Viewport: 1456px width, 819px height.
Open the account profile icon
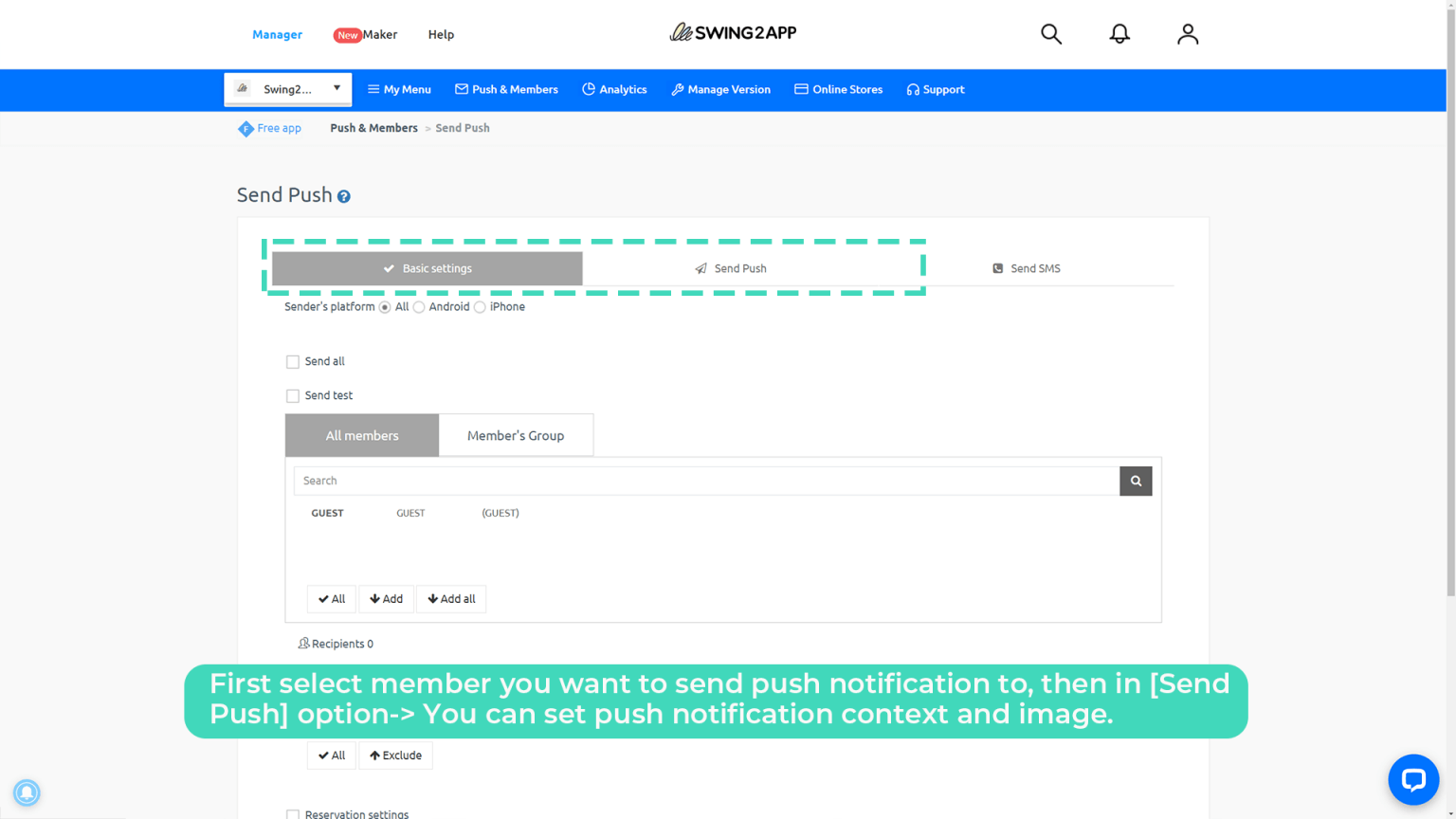[1188, 33]
